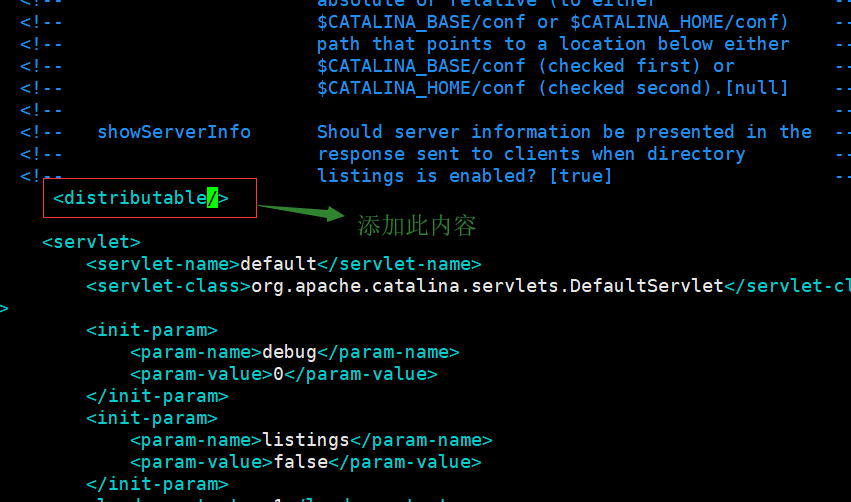Click the 'debug' param-name value

pos(289,352)
